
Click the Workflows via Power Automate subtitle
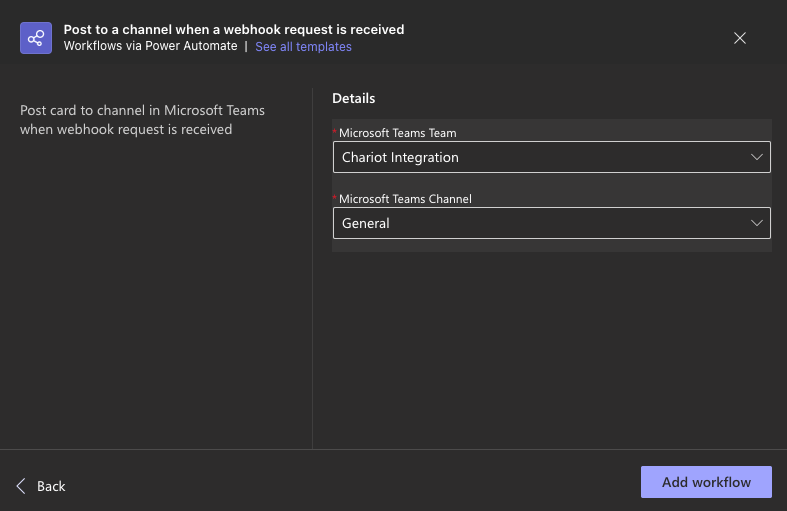[151, 46]
